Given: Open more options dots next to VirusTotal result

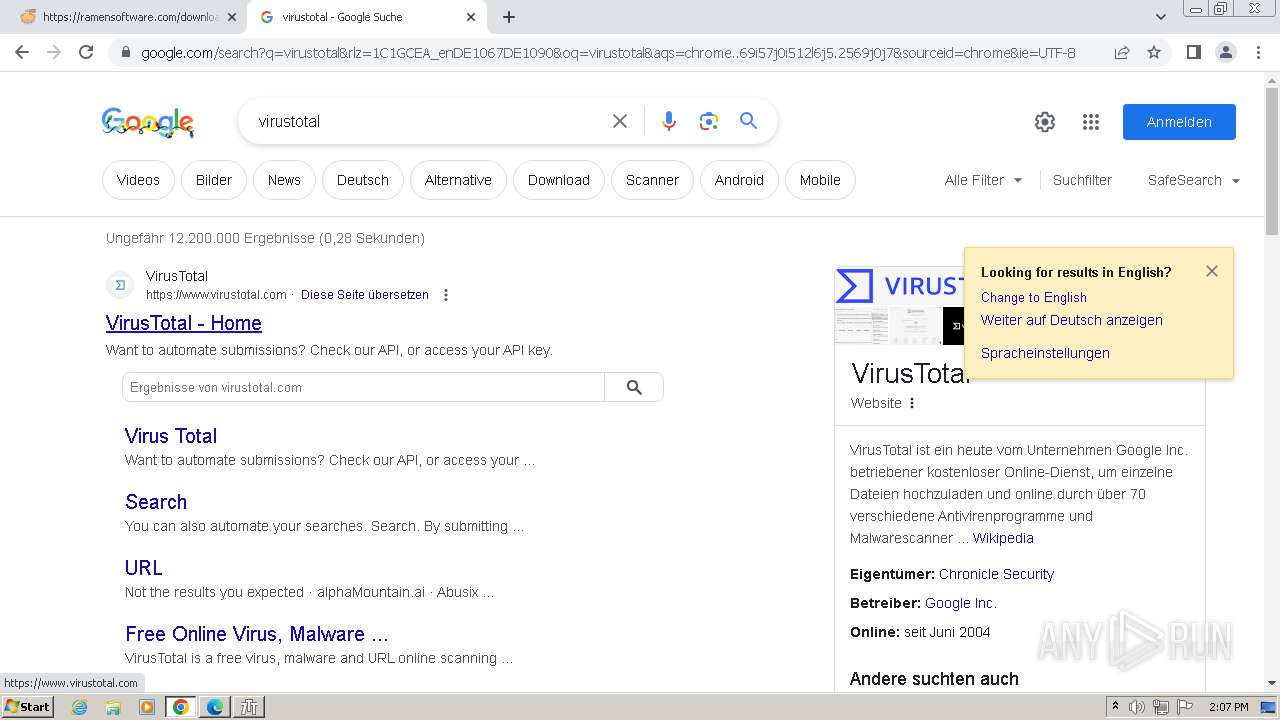Looking at the screenshot, I should (446, 295).
